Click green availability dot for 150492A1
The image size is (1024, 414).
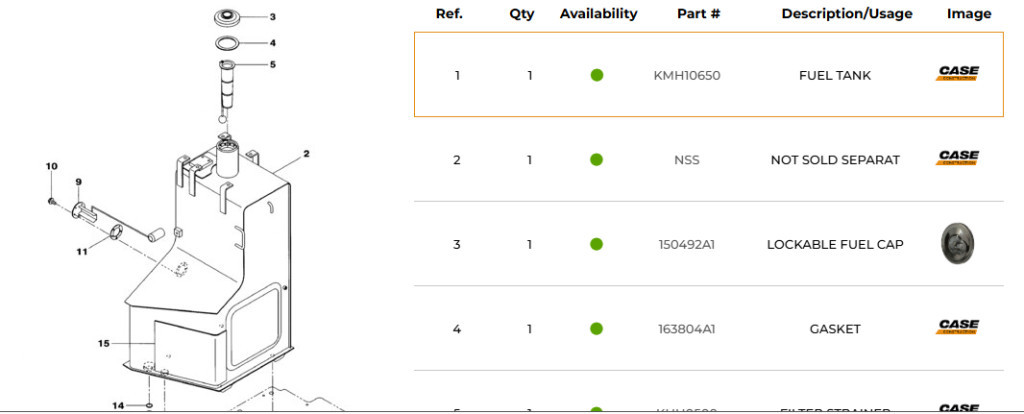(596, 244)
